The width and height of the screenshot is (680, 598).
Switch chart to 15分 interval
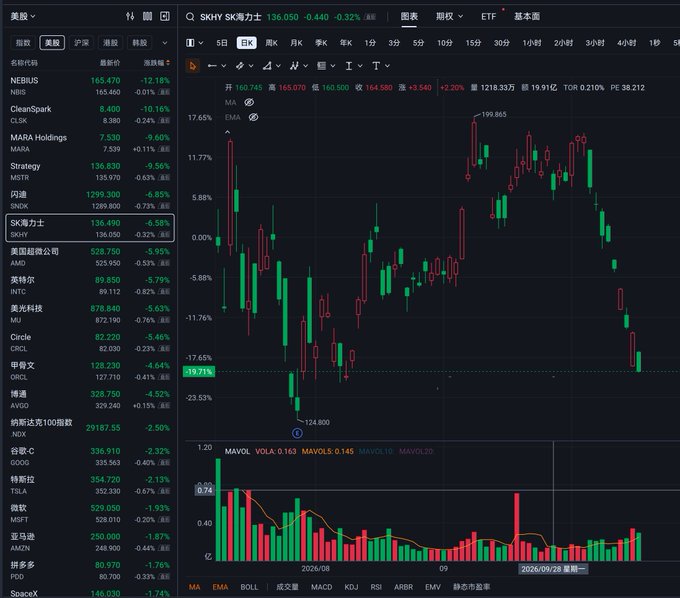pyautogui.click(x=473, y=42)
